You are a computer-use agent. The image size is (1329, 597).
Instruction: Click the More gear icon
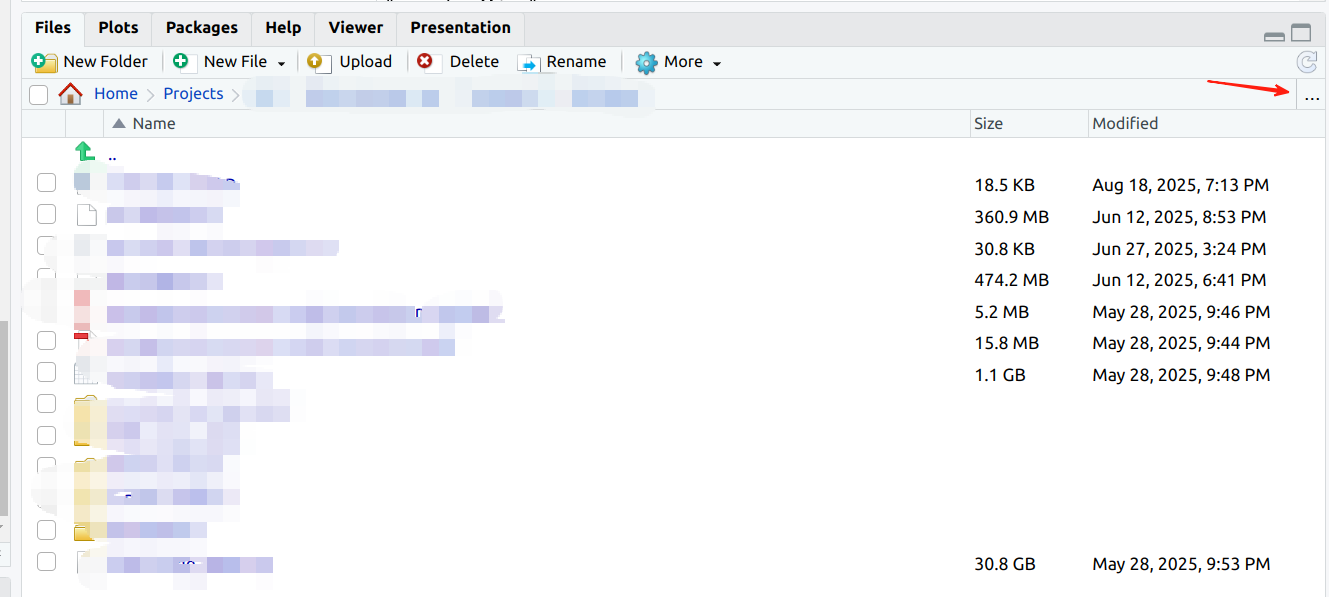tap(646, 62)
